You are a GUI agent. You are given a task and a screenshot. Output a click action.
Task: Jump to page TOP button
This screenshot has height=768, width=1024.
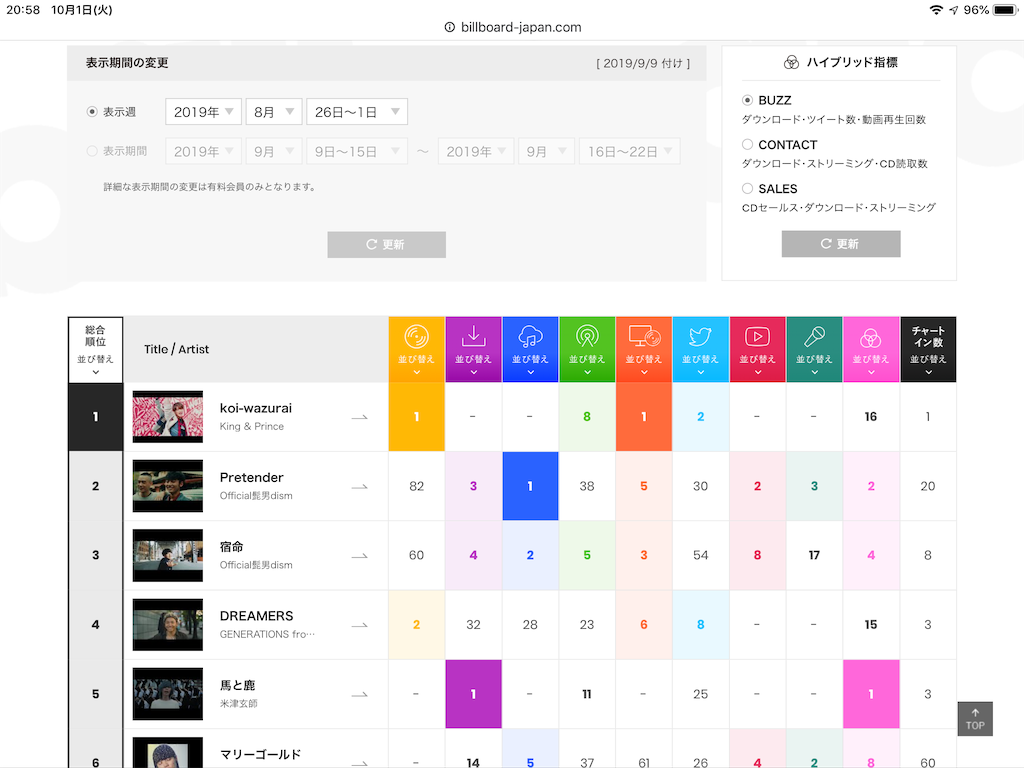click(975, 719)
